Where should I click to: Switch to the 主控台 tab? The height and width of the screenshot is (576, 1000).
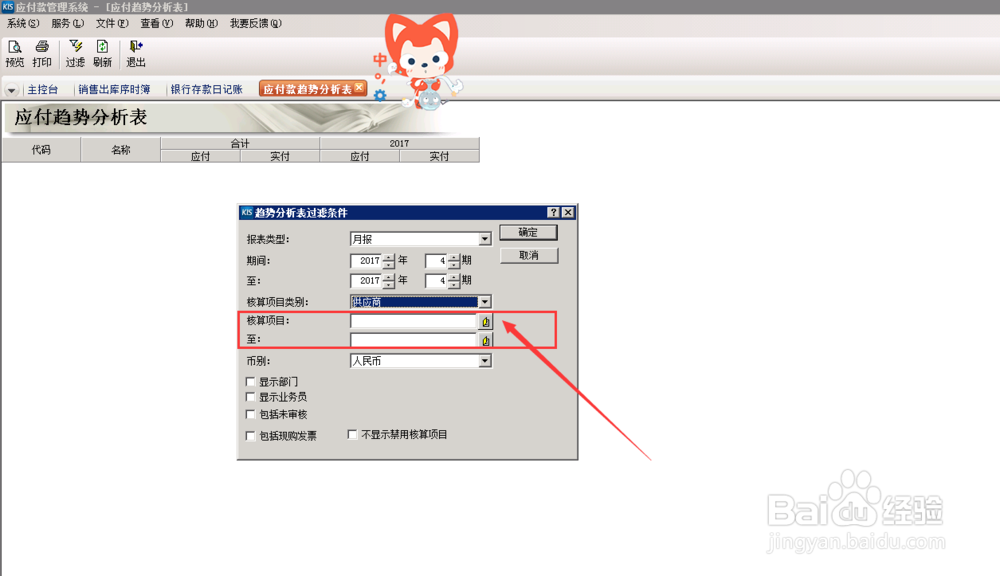(x=43, y=88)
